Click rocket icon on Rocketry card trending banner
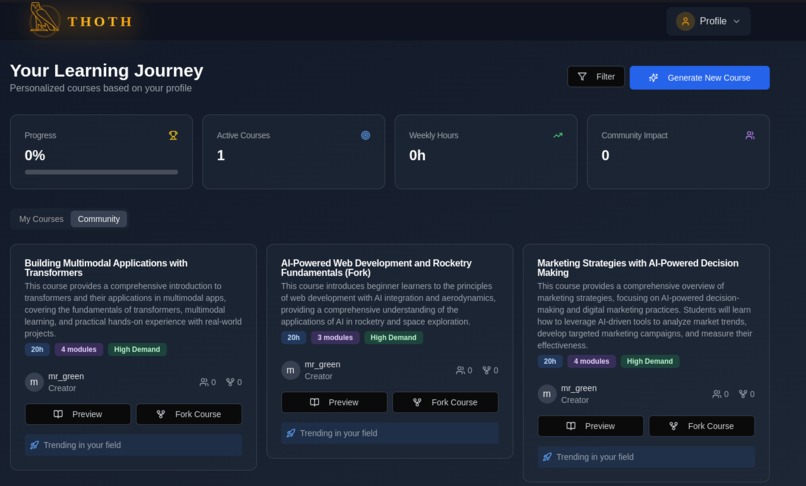Image resolution: width=806 pixels, height=486 pixels. click(291, 433)
